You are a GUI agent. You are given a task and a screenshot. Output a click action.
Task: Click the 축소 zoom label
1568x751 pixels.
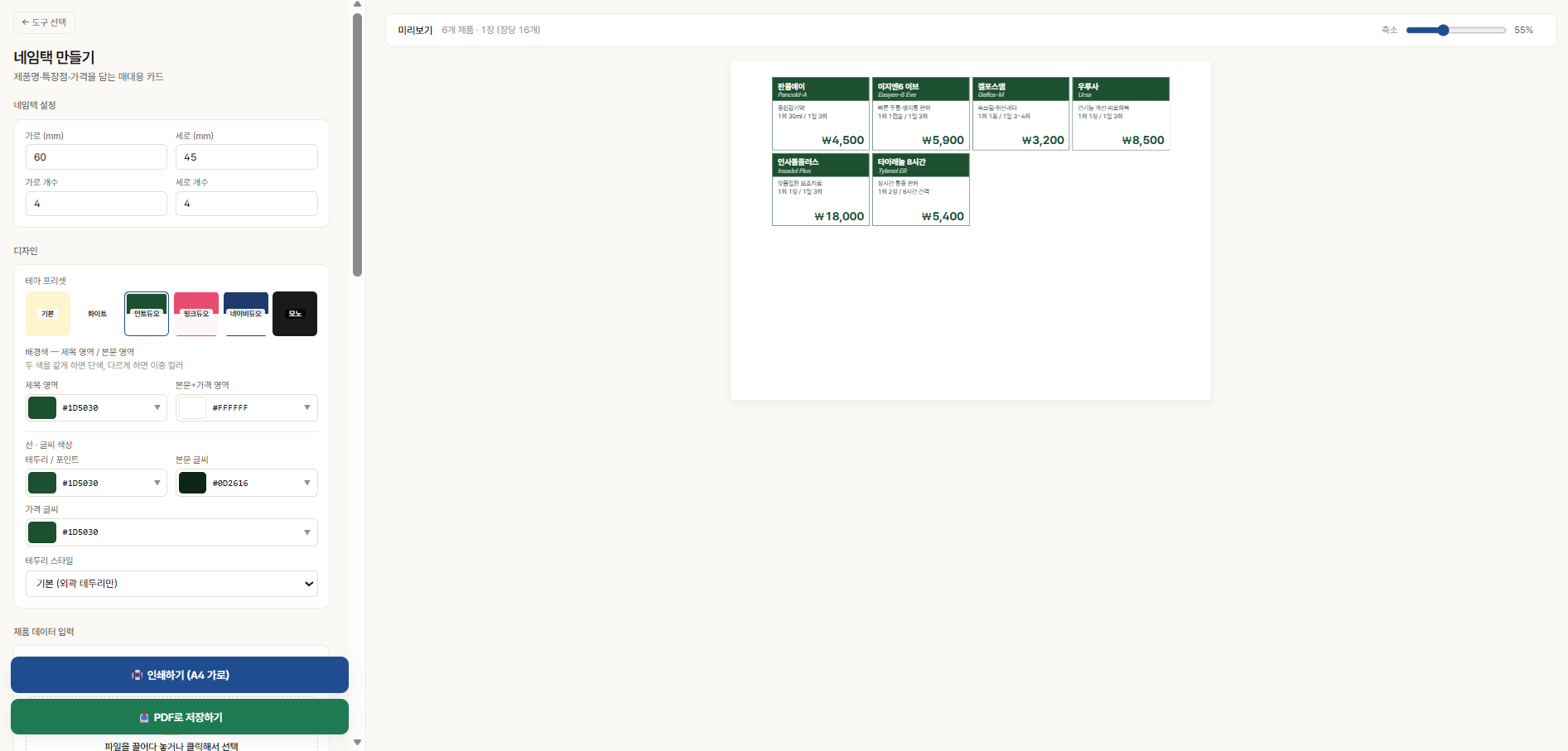pos(1389,30)
